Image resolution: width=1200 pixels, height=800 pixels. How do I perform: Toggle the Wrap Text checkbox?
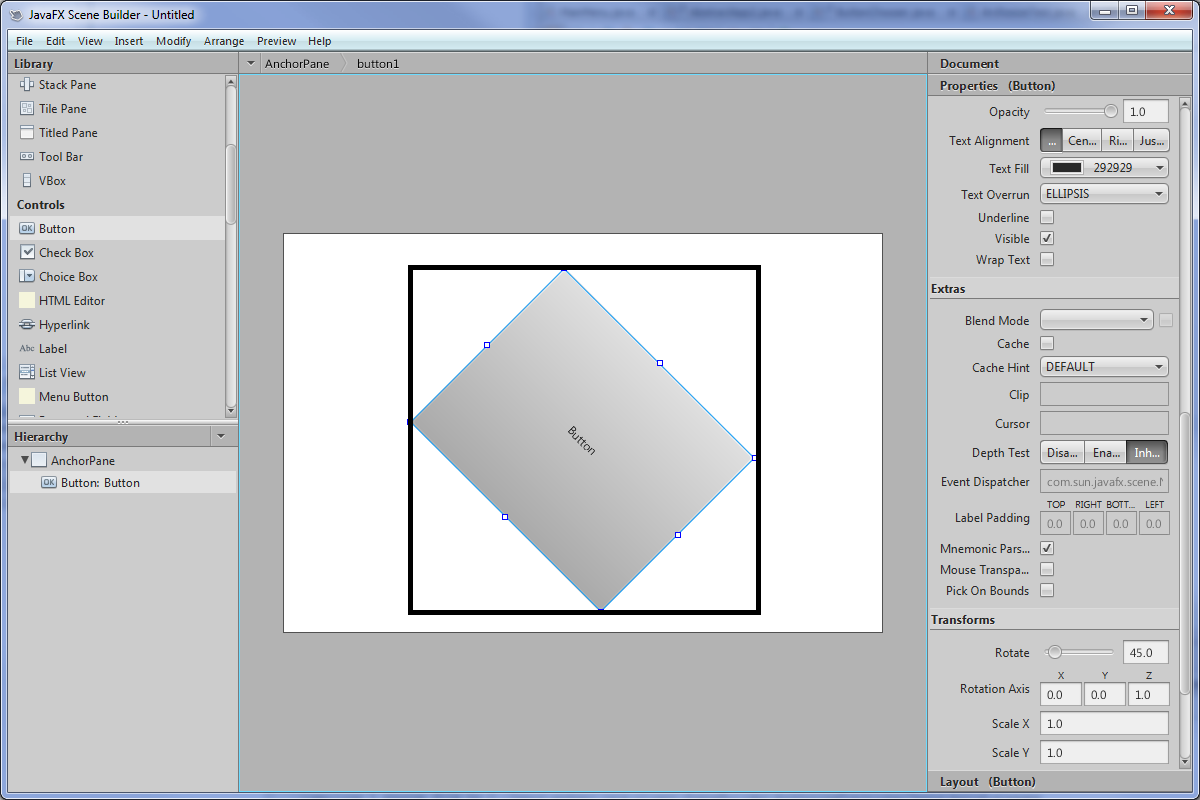[1047, 260]
